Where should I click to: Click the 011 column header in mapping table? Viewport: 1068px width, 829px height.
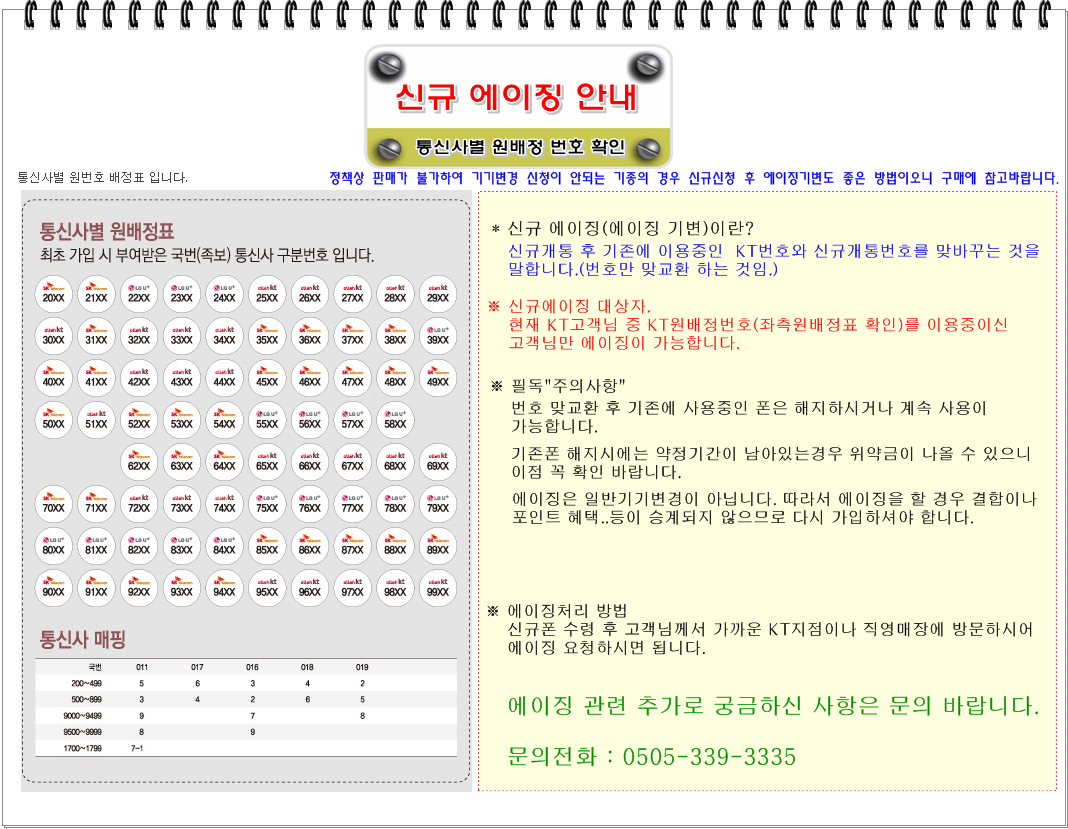pos(141,666)
